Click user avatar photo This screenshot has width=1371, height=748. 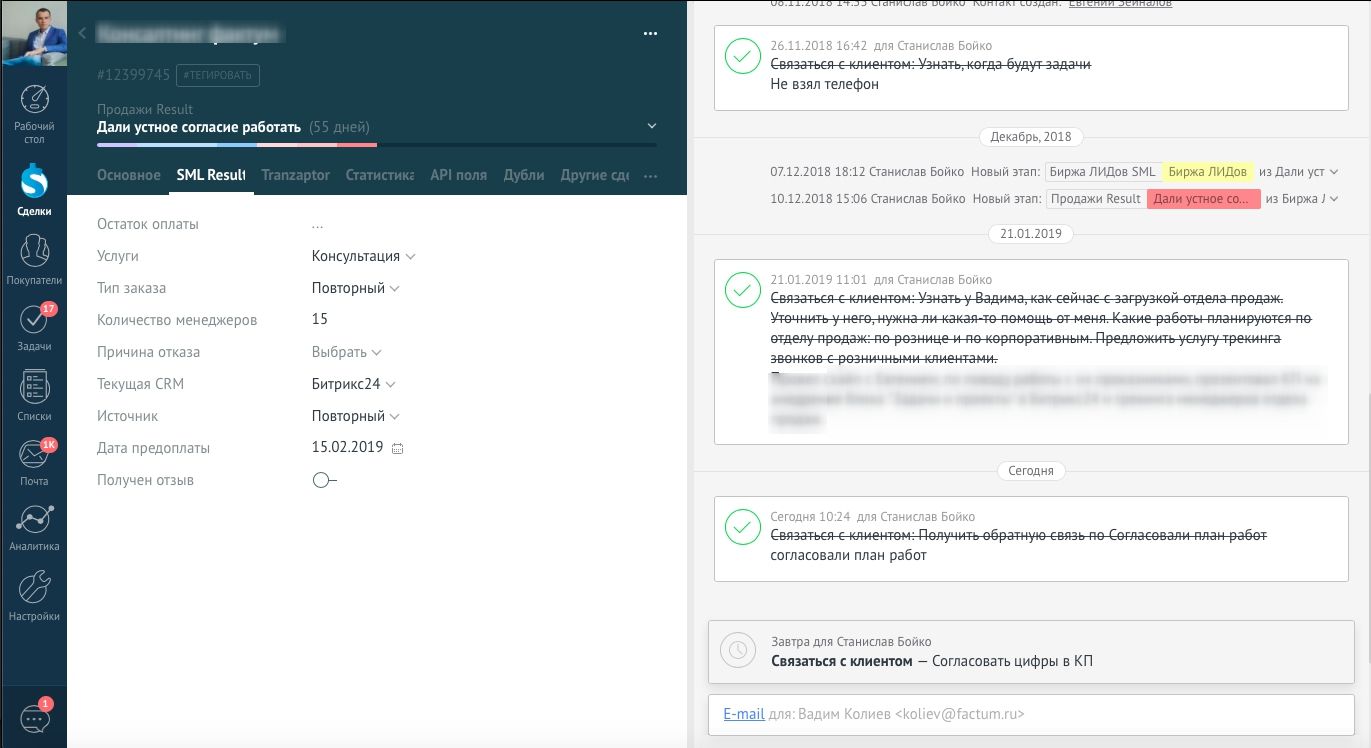point(33,33)
